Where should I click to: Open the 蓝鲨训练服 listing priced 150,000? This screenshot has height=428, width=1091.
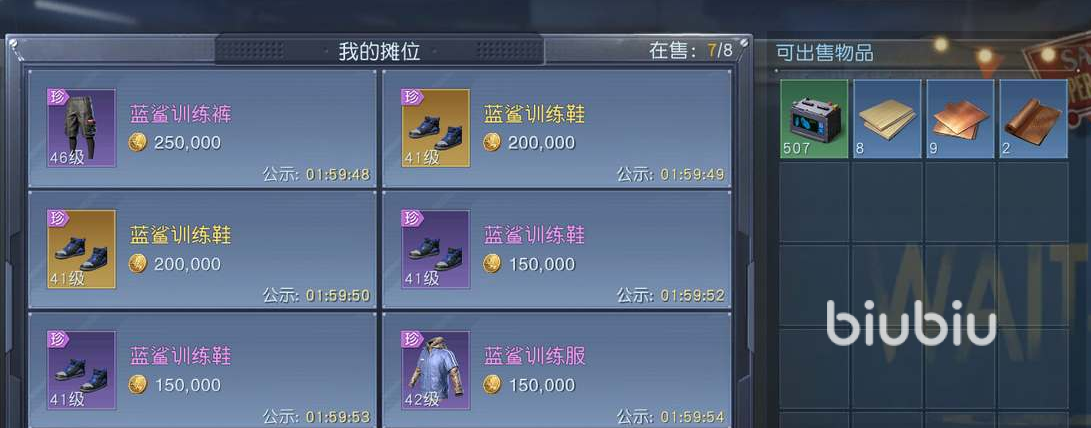(557, 369)
